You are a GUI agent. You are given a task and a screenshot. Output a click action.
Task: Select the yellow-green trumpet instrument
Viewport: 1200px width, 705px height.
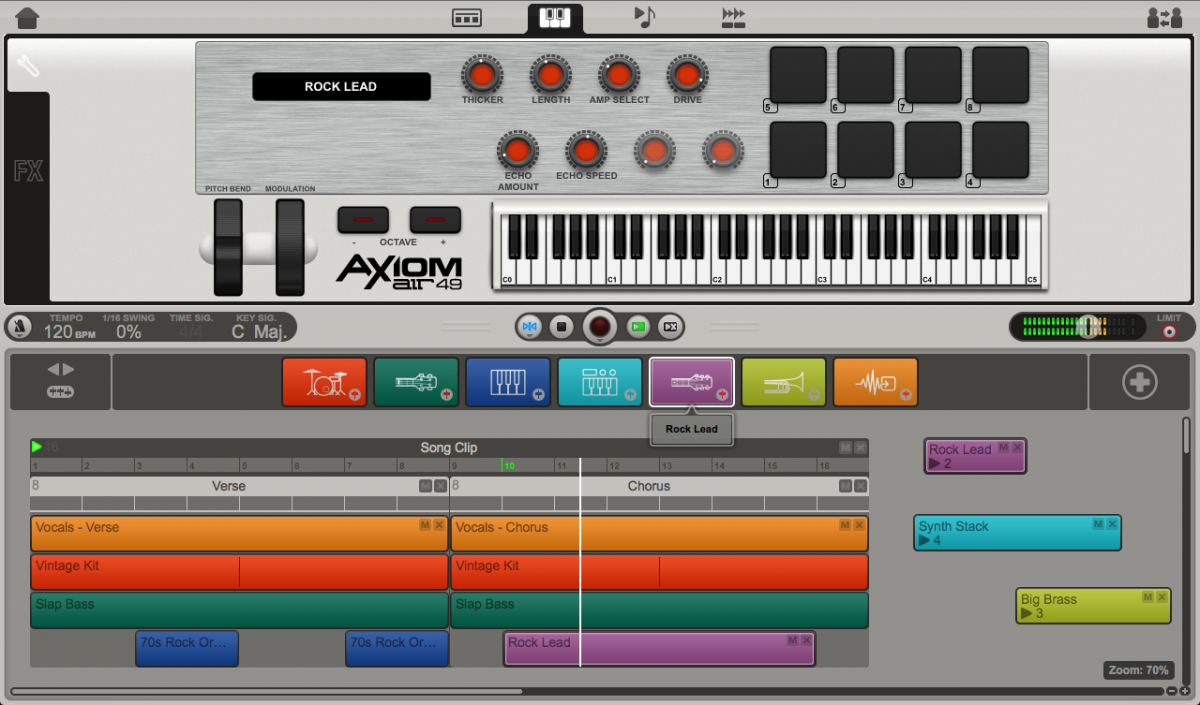pyautogui.click(x=784, y=382)
